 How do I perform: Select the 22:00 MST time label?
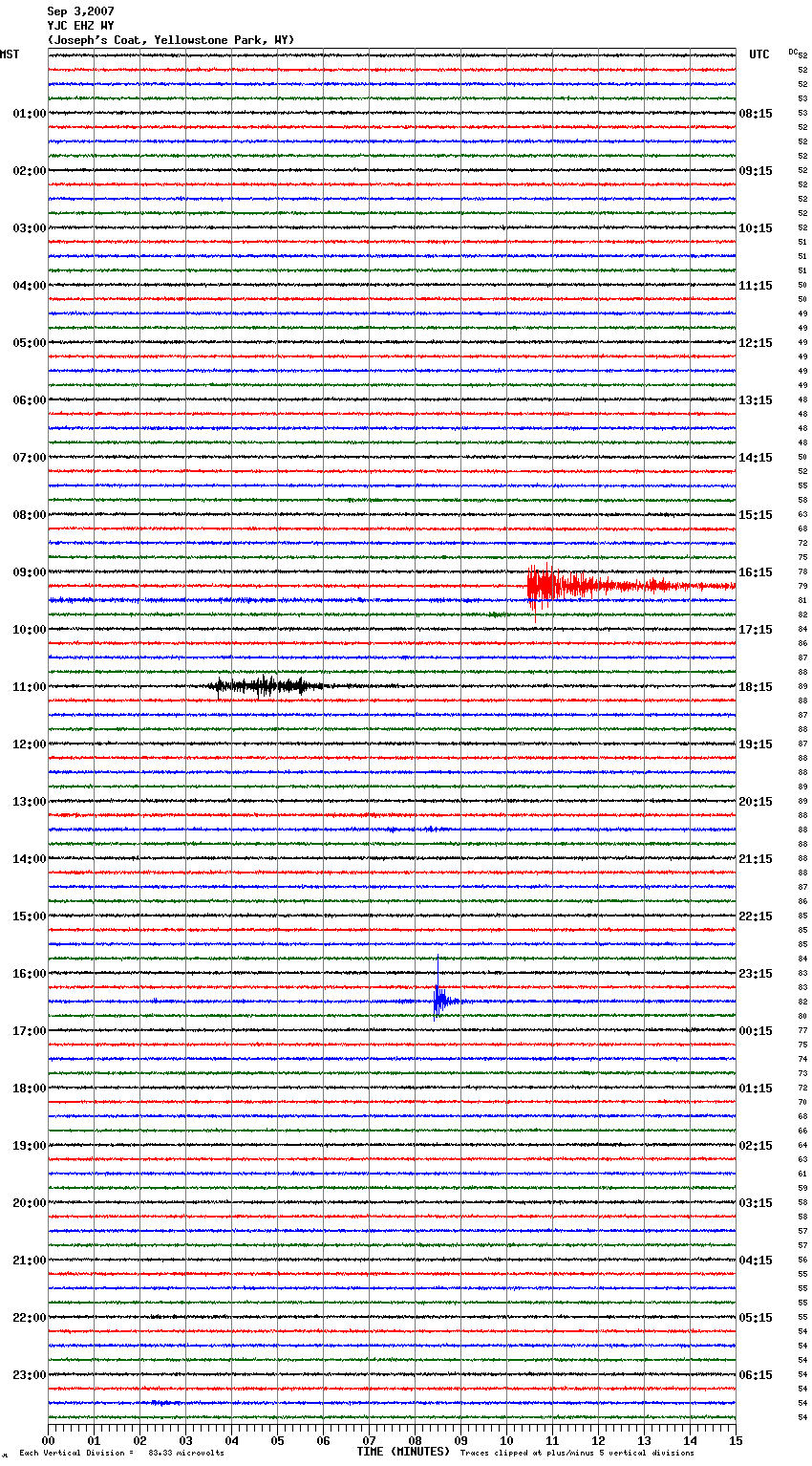pyautogui.click(x=30, y=1318)
